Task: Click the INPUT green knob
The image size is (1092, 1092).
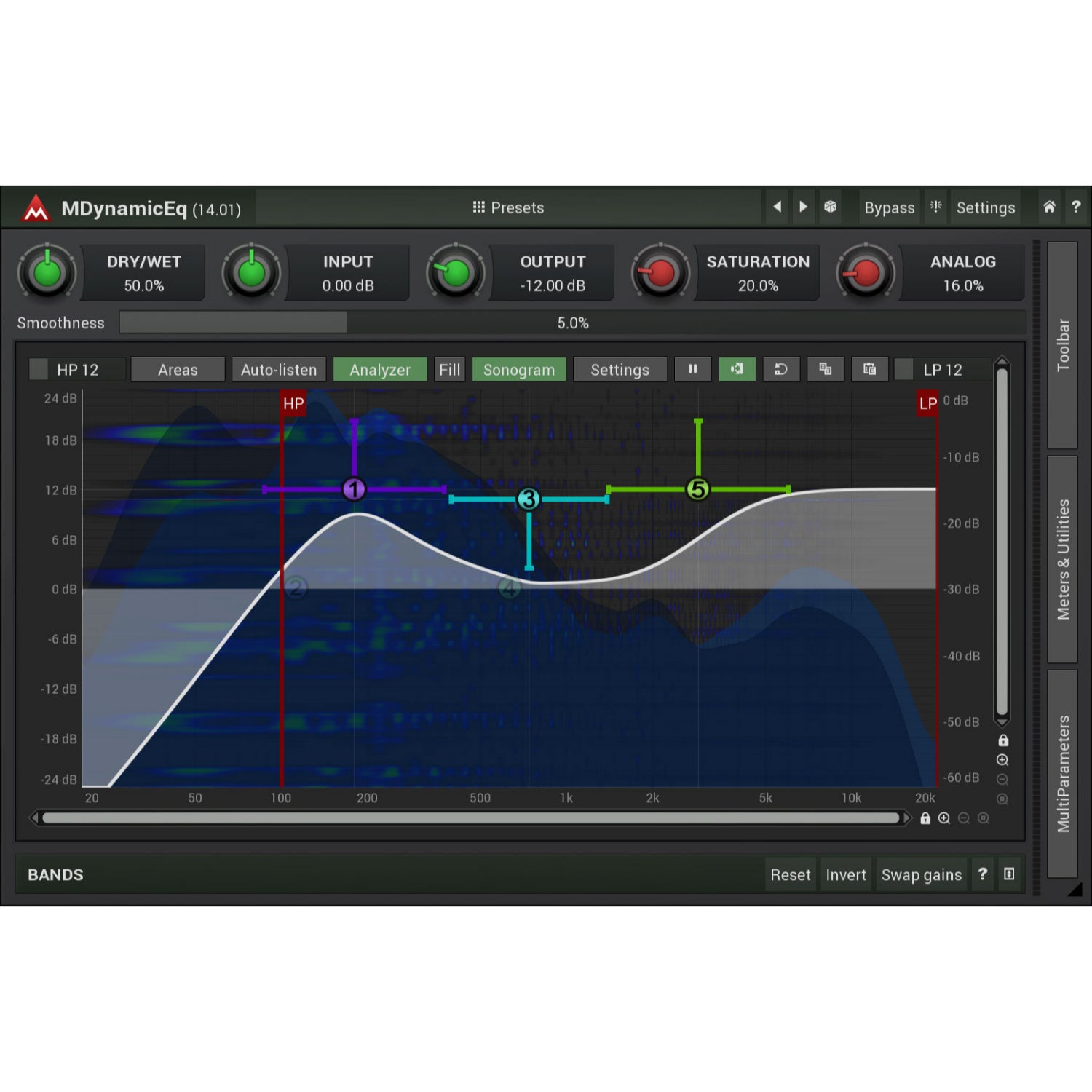Action: (x=251, y=273)
